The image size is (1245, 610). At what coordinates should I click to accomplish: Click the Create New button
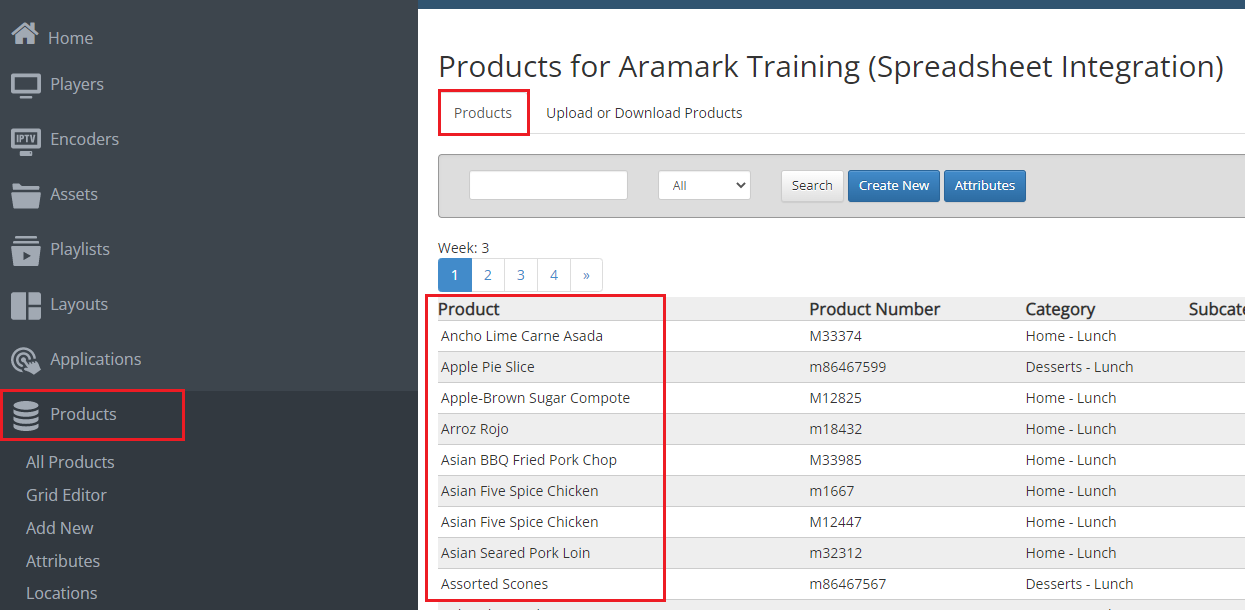[894, 185]
